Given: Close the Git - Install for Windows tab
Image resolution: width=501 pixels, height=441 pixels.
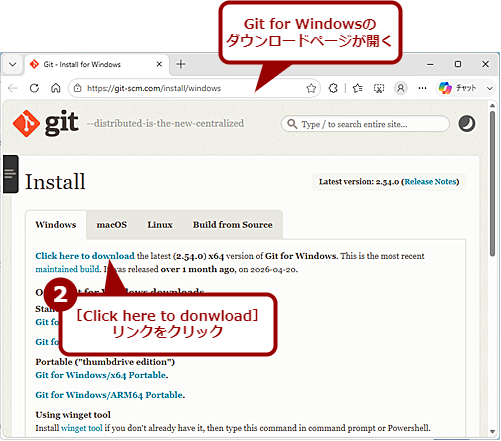Looking at the screenshot, I should tap(159, 64).
